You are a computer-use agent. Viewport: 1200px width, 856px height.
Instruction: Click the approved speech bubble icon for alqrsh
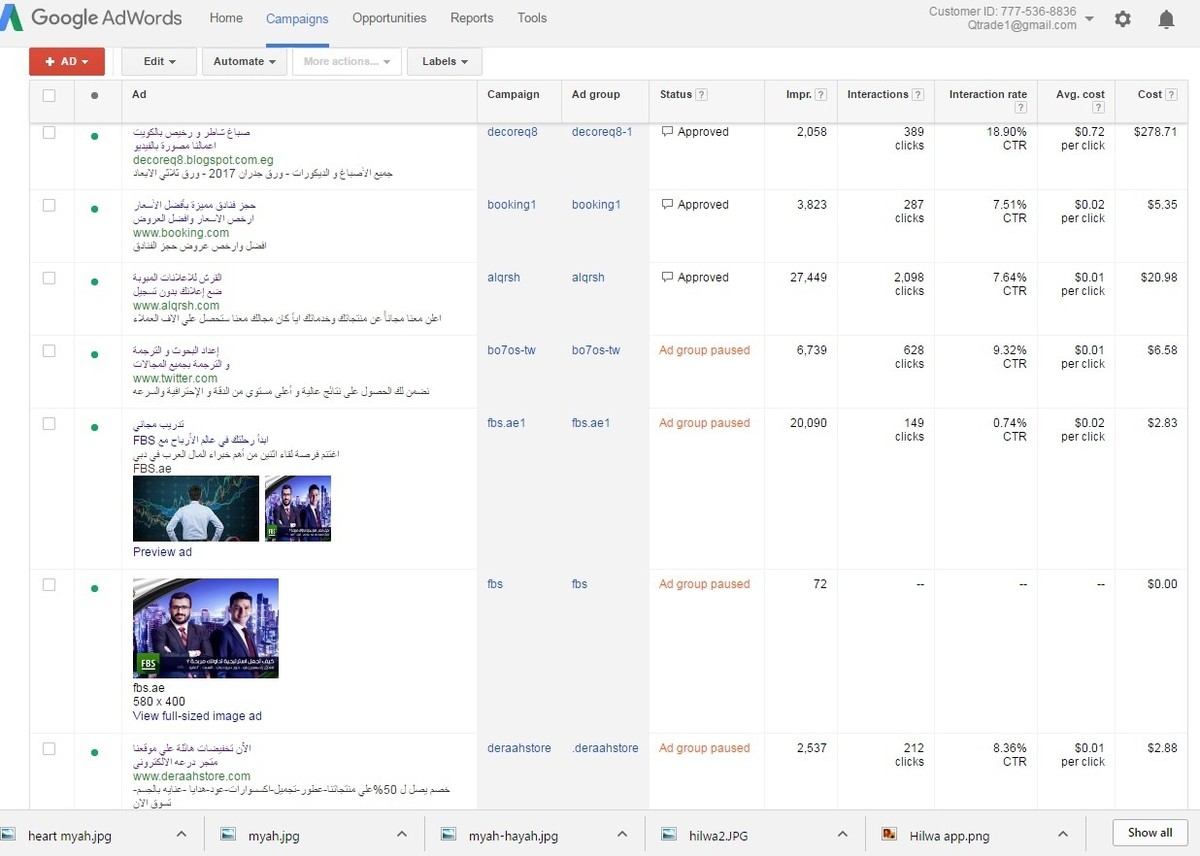(x=667, y=278)
